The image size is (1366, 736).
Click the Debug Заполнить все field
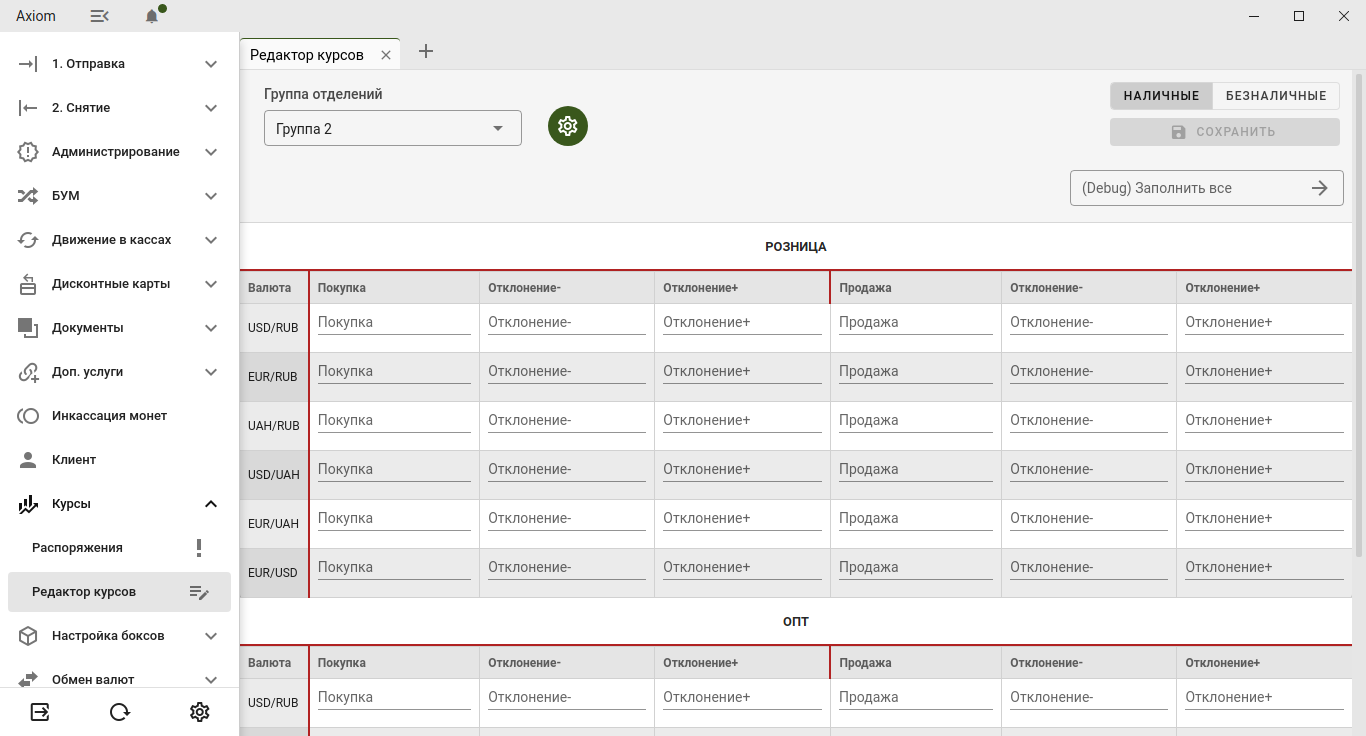(1206, 188)
